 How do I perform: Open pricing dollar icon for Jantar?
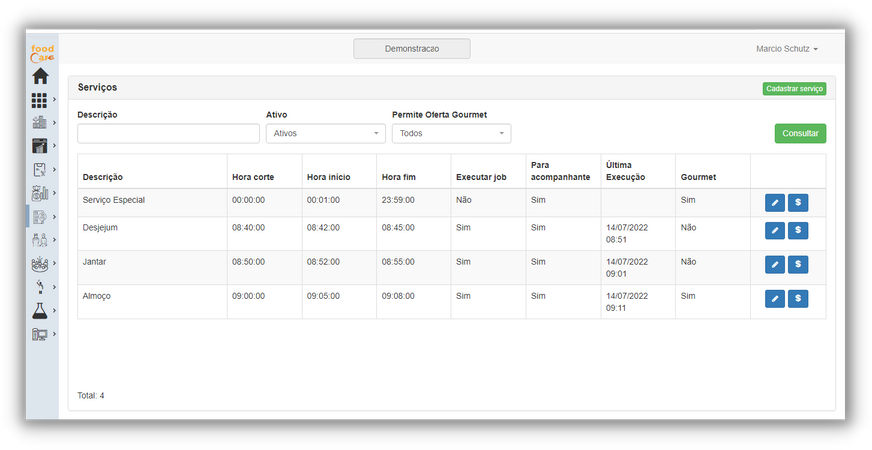click(x=798, y=264)
